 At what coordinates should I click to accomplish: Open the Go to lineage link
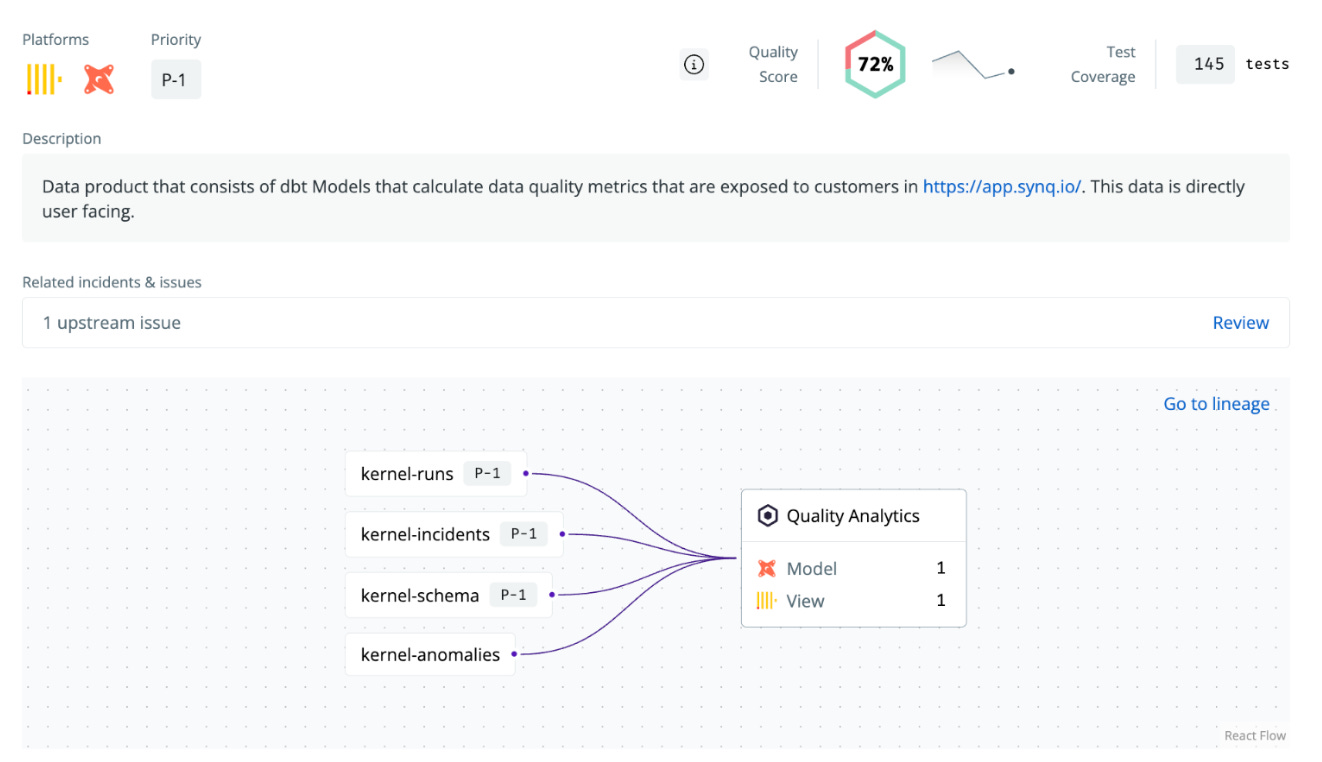[x=1216, y=404]
